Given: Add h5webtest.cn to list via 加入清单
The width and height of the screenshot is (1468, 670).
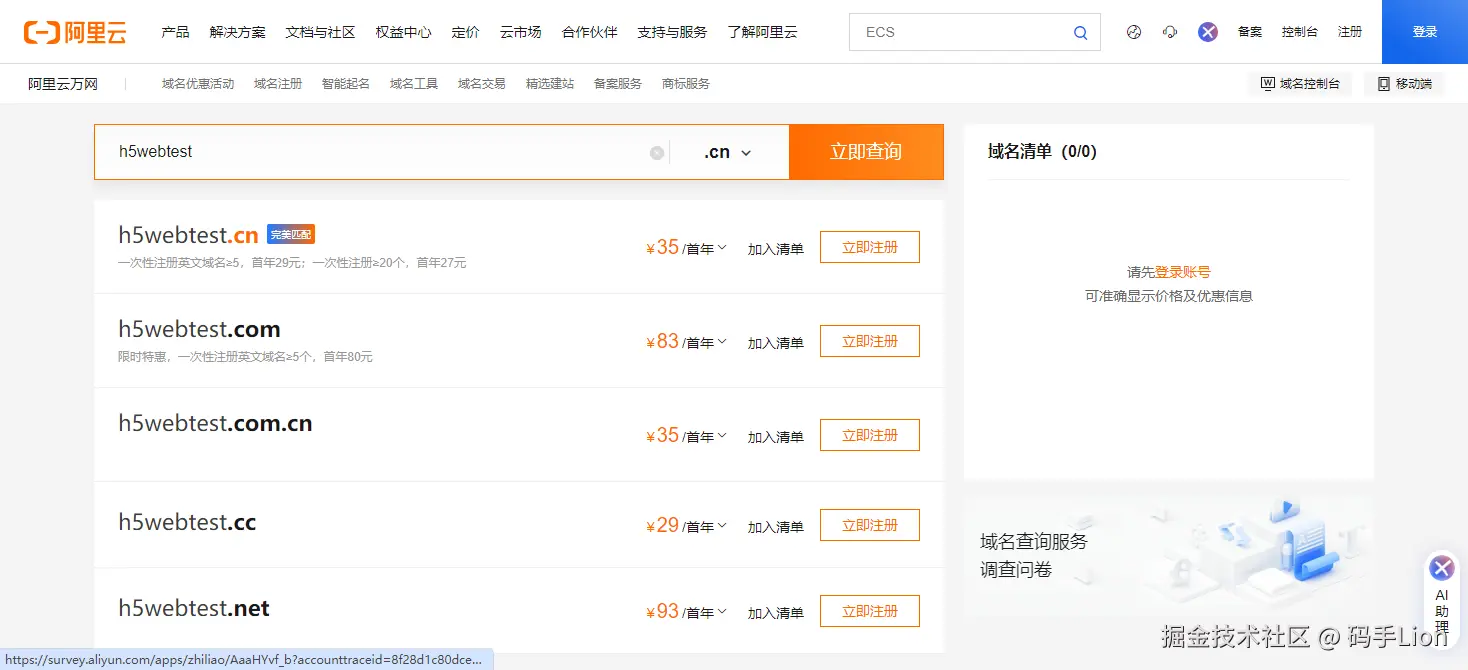Looking at the screenshot, I should pyautogui.click(x=776, y=249).
